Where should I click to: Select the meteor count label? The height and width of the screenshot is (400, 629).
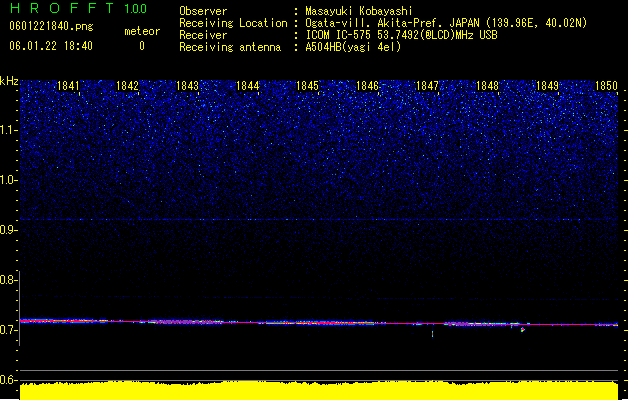click(142, 31)
